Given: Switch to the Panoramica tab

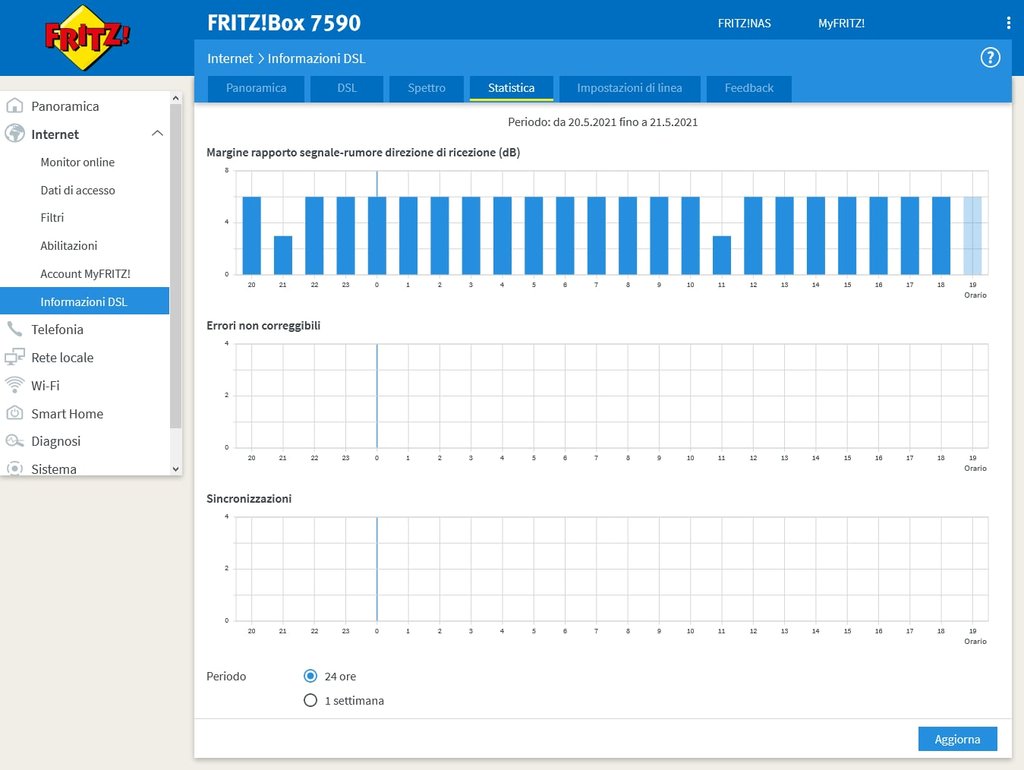Looking at the screenshot, I should coord(256,88).
